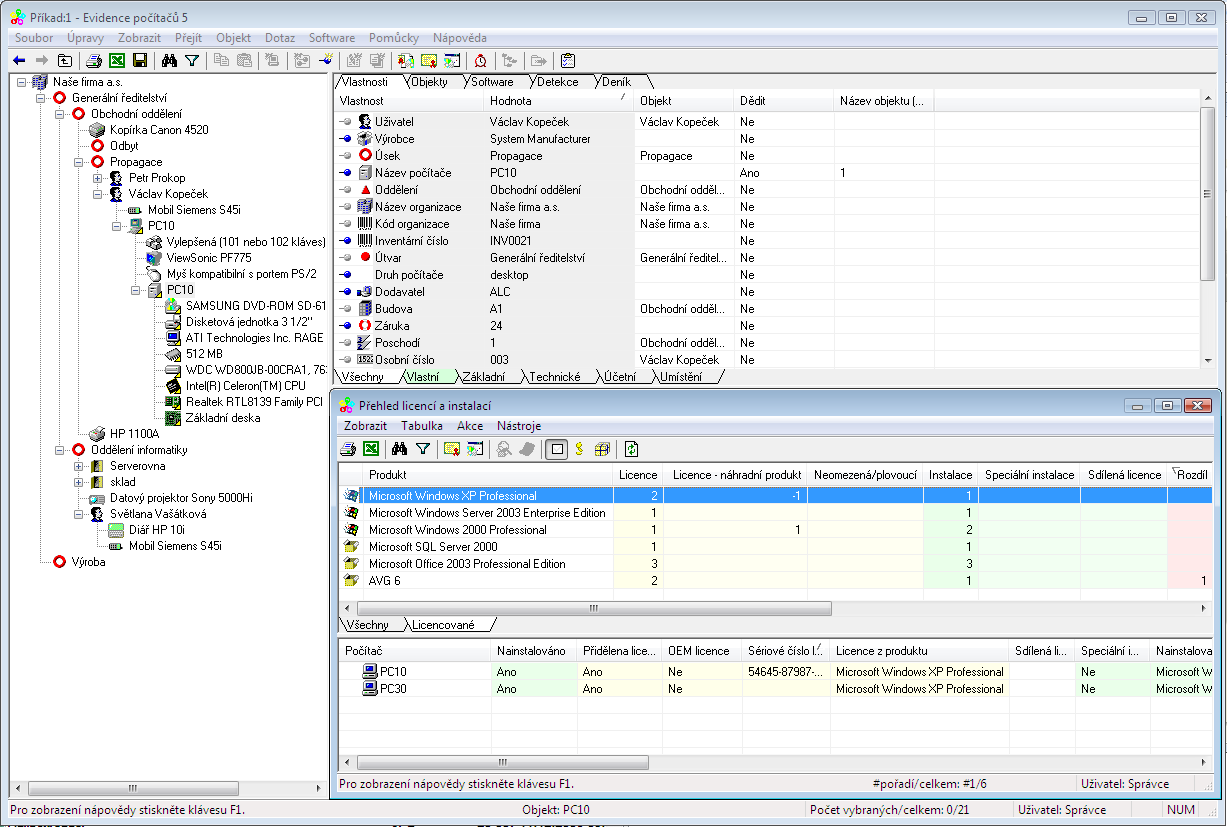Sort by the Hodnota column header
The image size is (1227, 827).
pyautogui.click(x=558, y=101)
